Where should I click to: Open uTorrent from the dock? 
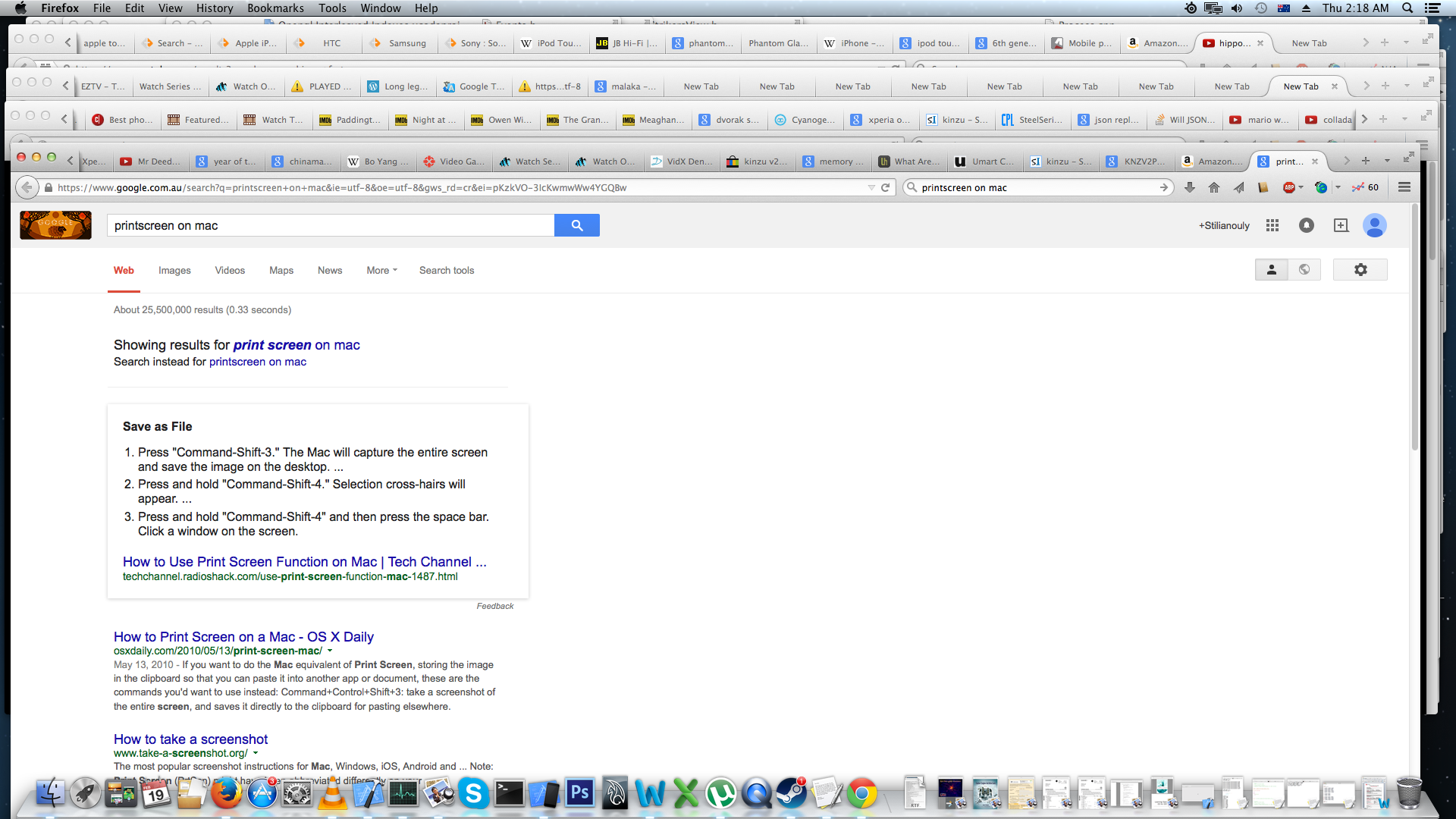(720, 794)
